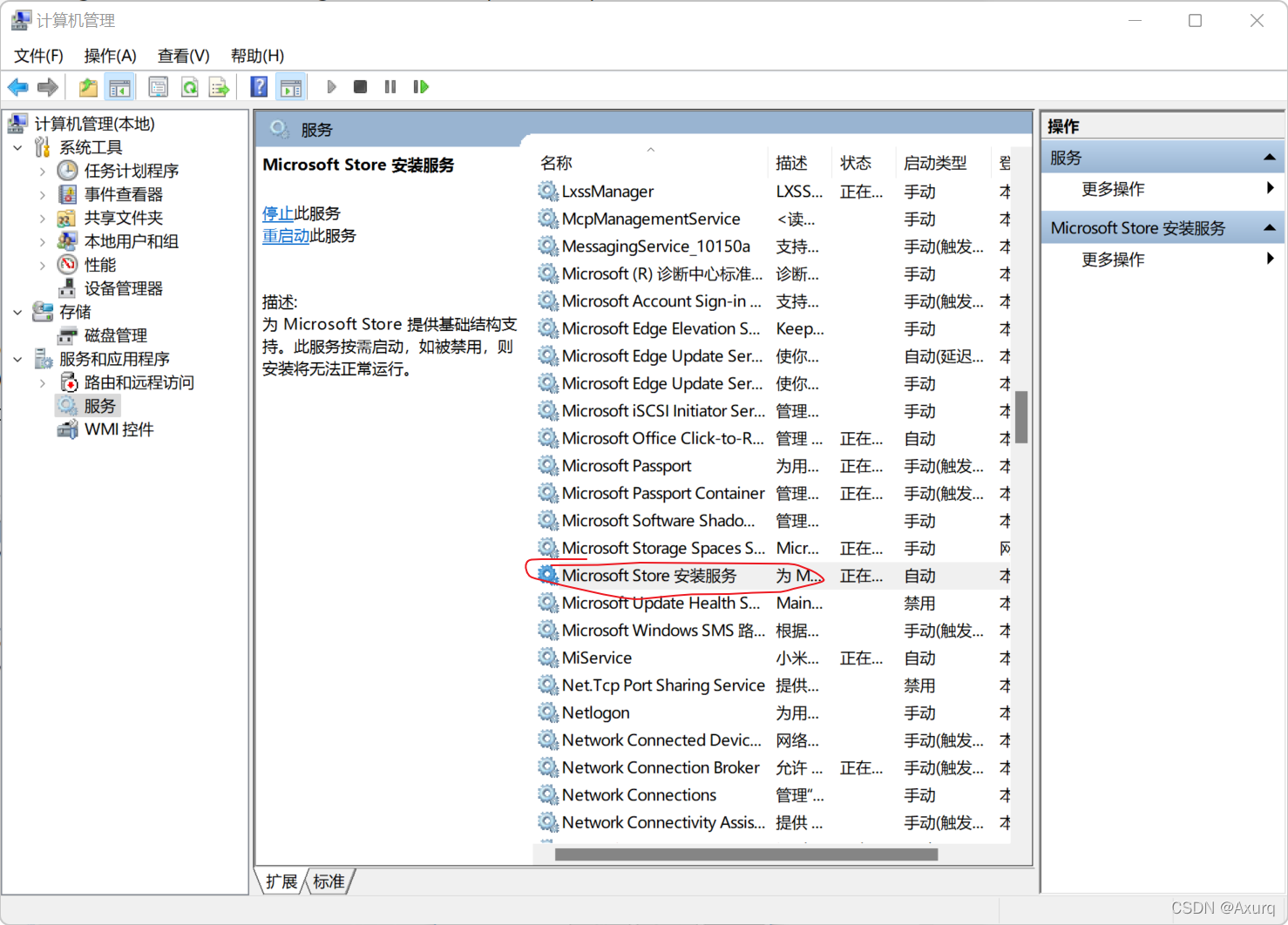Select the 磁盘管理 tree icon
Viewport: 1288px width, 925px height.
pyautogui.click(x=68, y=335)
